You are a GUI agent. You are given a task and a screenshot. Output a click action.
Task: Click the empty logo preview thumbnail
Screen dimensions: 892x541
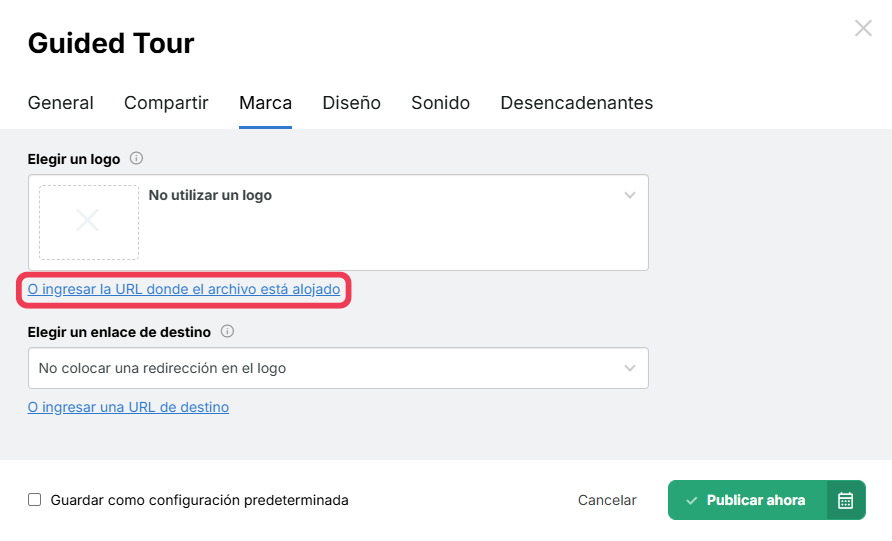tap(89, 222)
